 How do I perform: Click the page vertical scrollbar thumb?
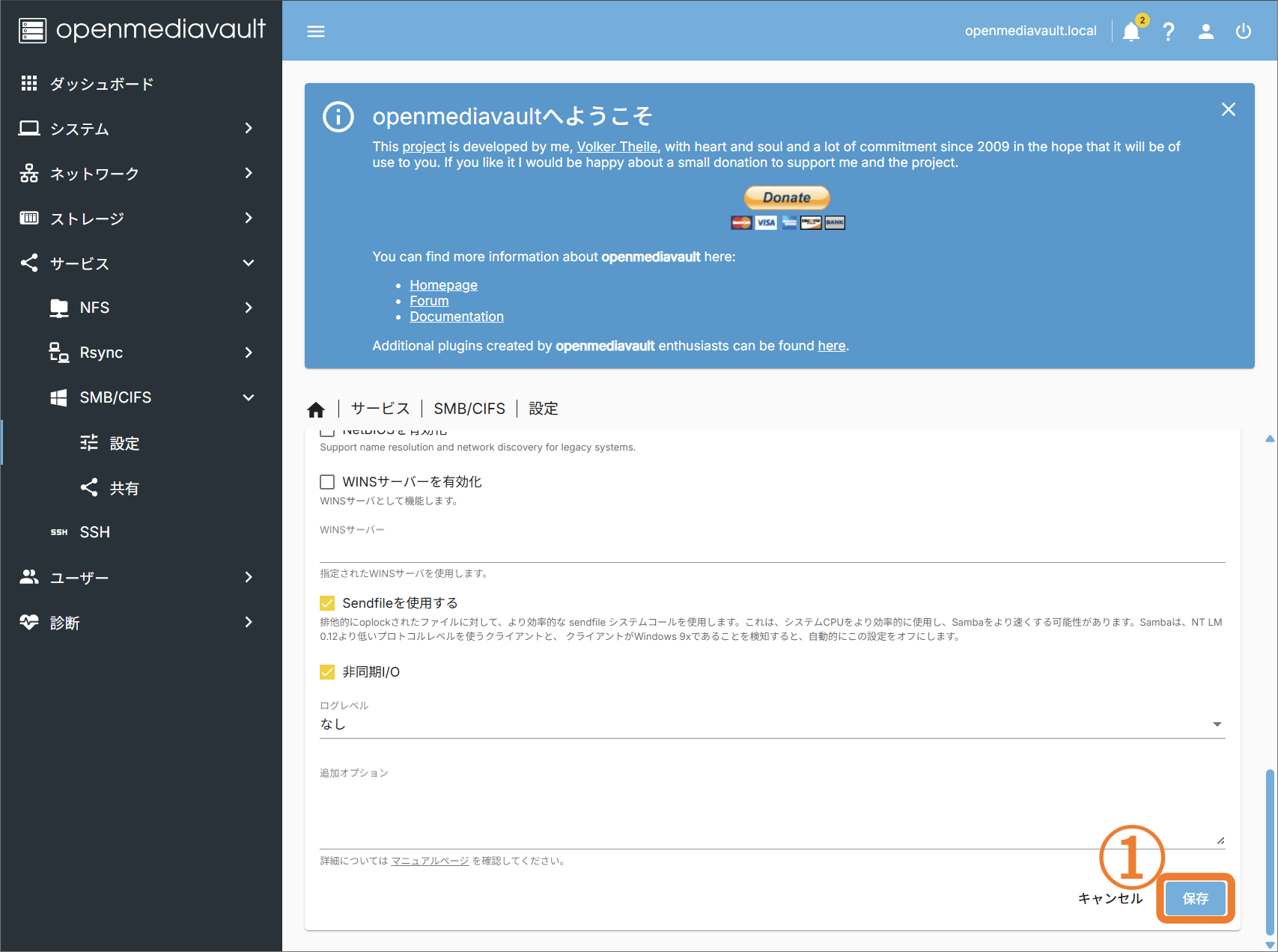click(x=1270, y=852)
